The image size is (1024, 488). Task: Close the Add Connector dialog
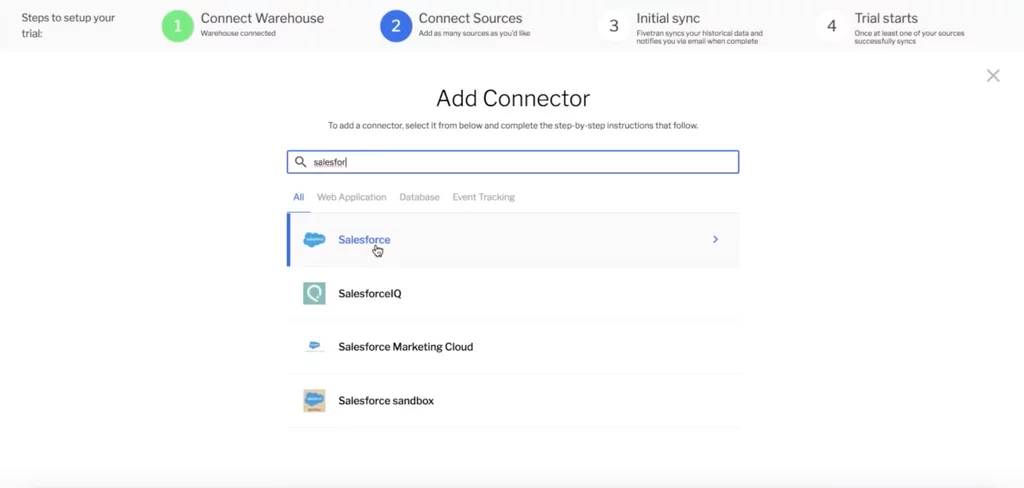click(x=993, y=76)
